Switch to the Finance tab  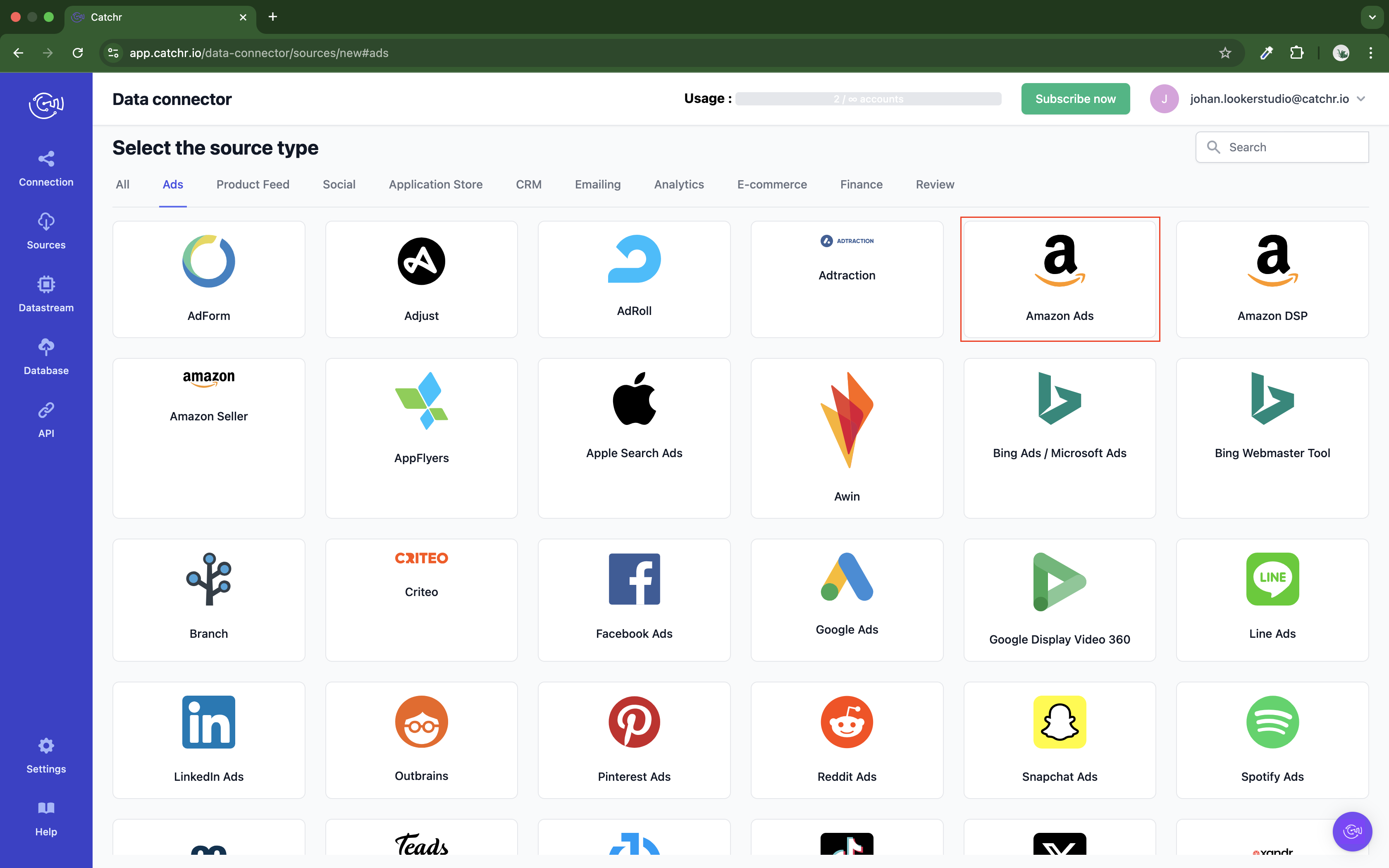coord(861,184)
